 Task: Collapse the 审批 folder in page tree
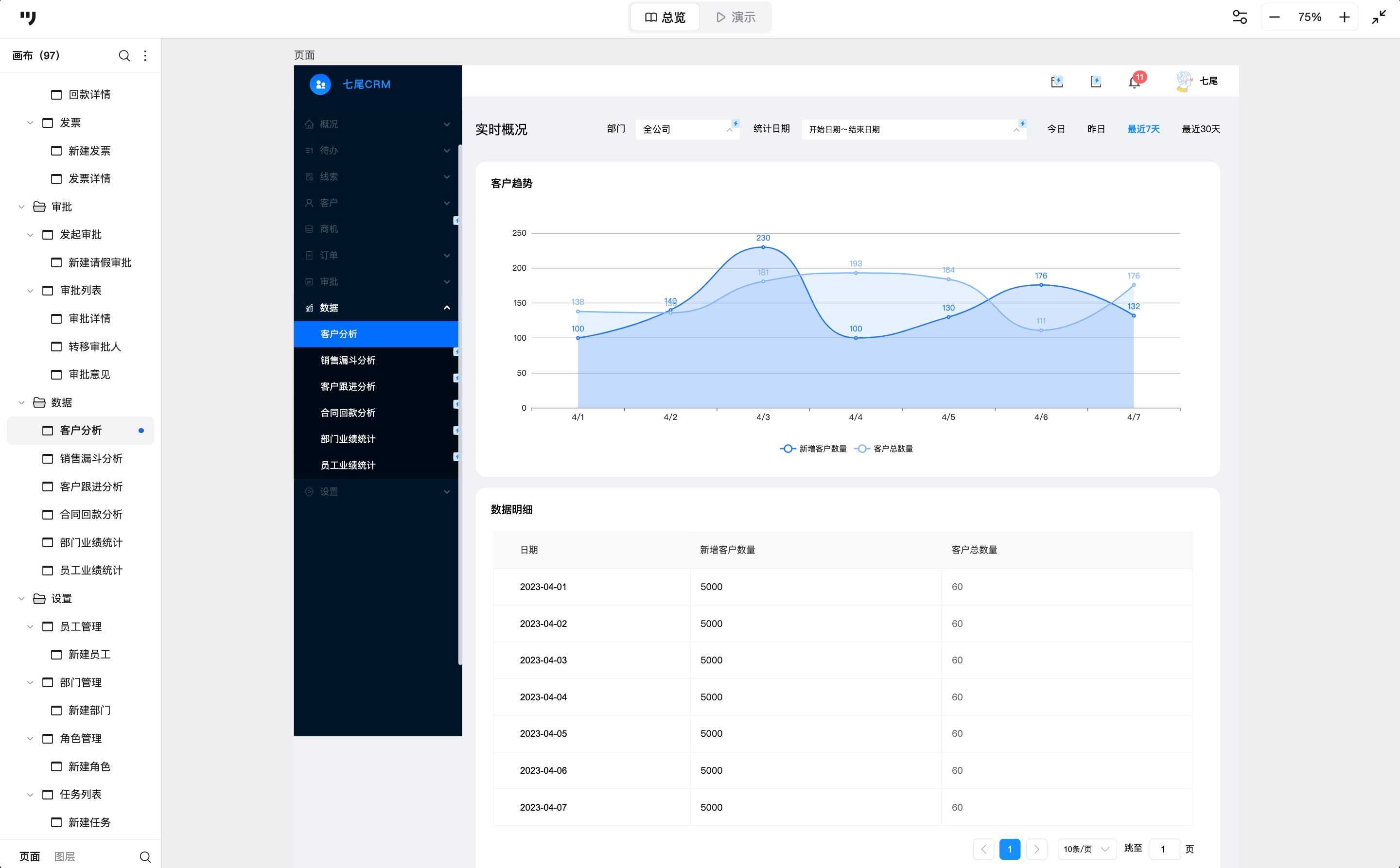22,207
